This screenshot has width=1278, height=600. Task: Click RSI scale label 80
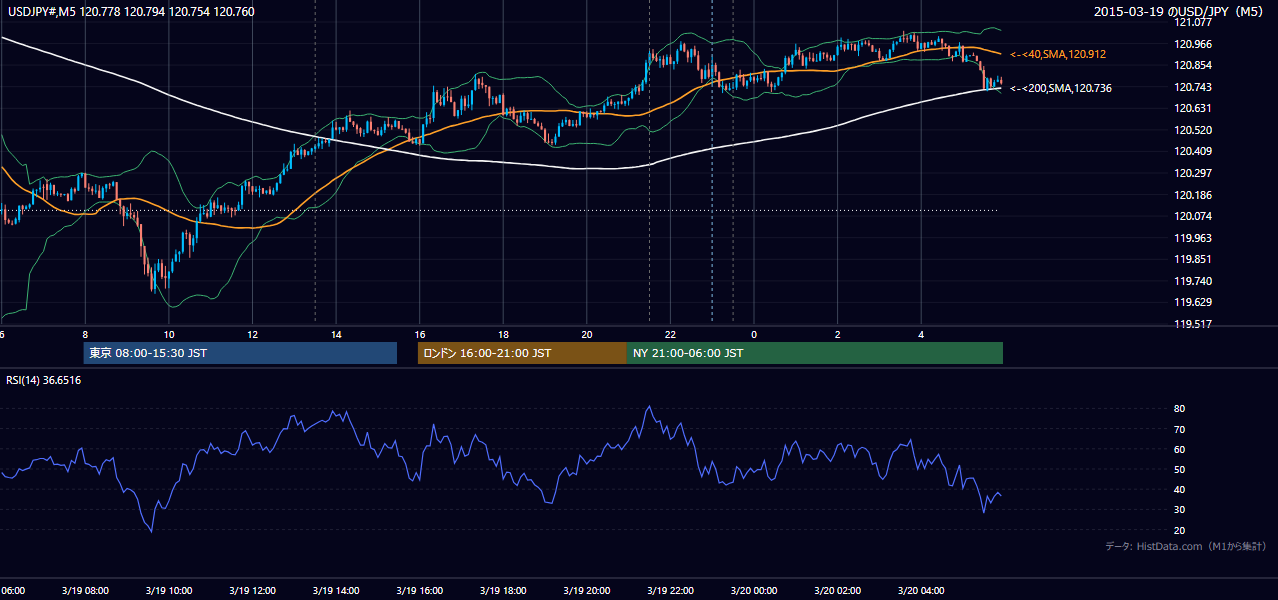tap(1179, 409)
